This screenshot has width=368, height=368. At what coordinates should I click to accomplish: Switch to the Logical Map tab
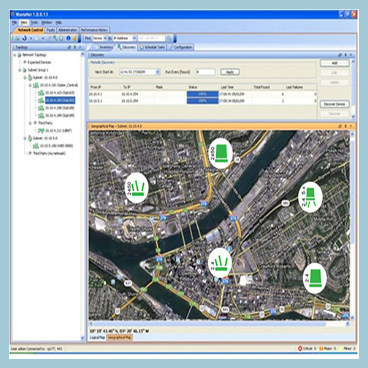[x=97, y=338]
